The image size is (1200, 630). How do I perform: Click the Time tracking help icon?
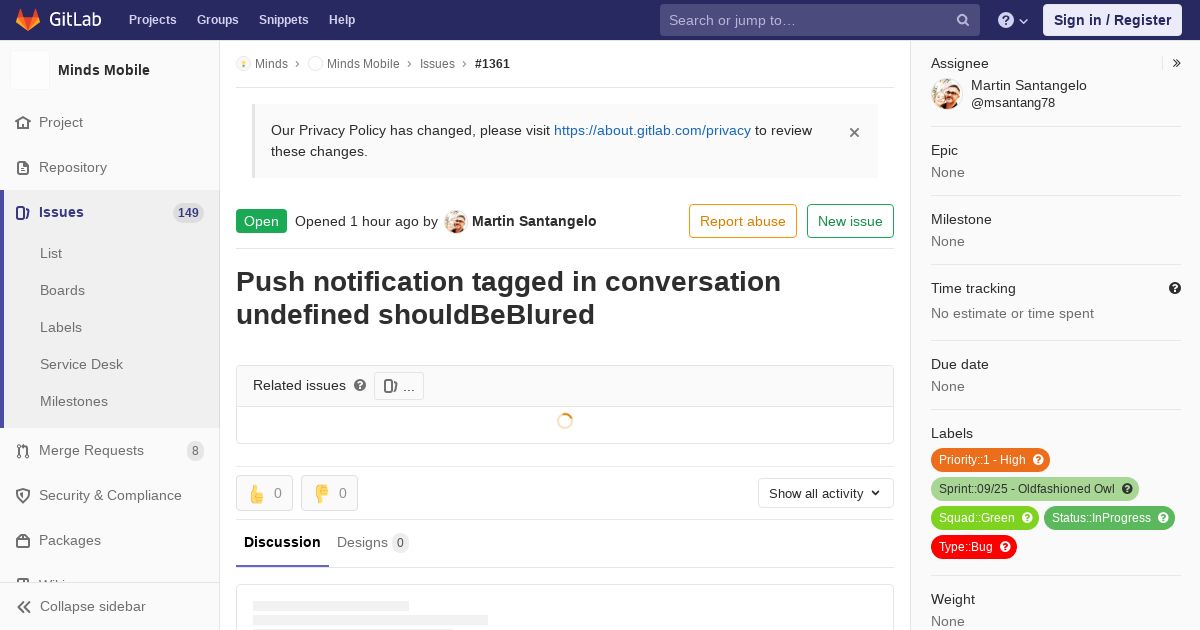click(x=1175, y=288)
